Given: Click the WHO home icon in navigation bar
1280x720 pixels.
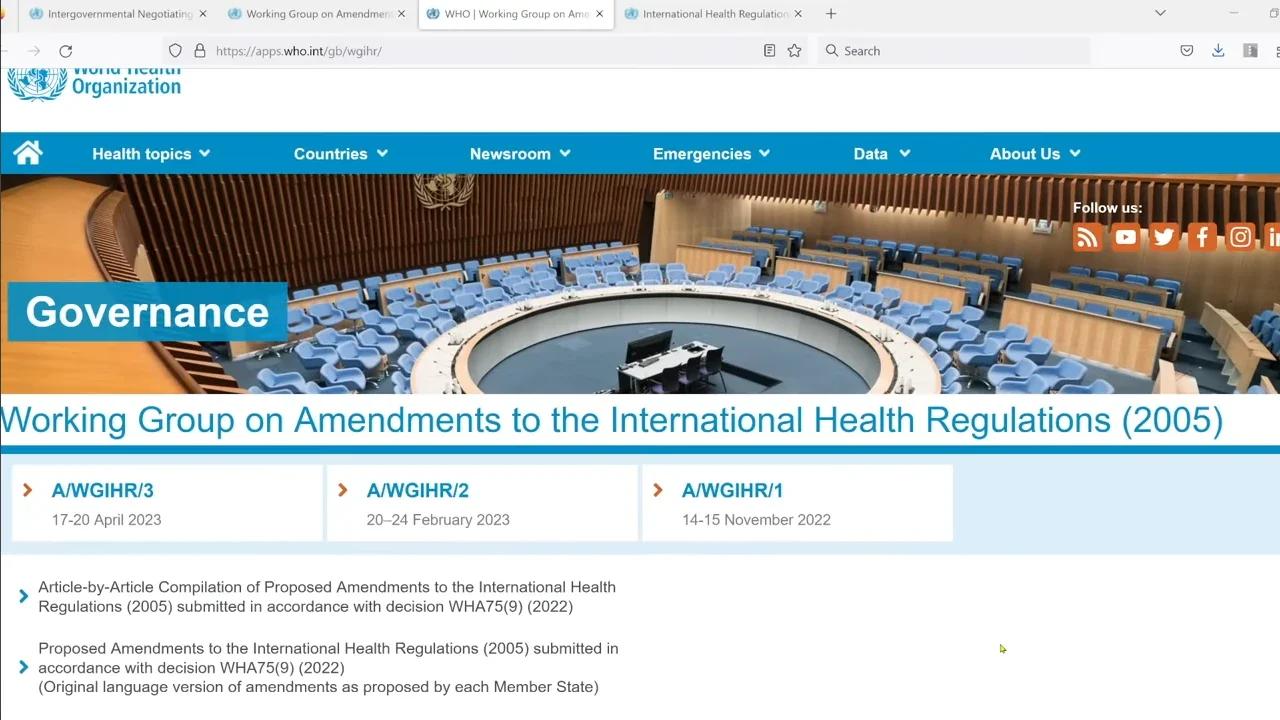Looking at the screenshot, I should (27, 152).
